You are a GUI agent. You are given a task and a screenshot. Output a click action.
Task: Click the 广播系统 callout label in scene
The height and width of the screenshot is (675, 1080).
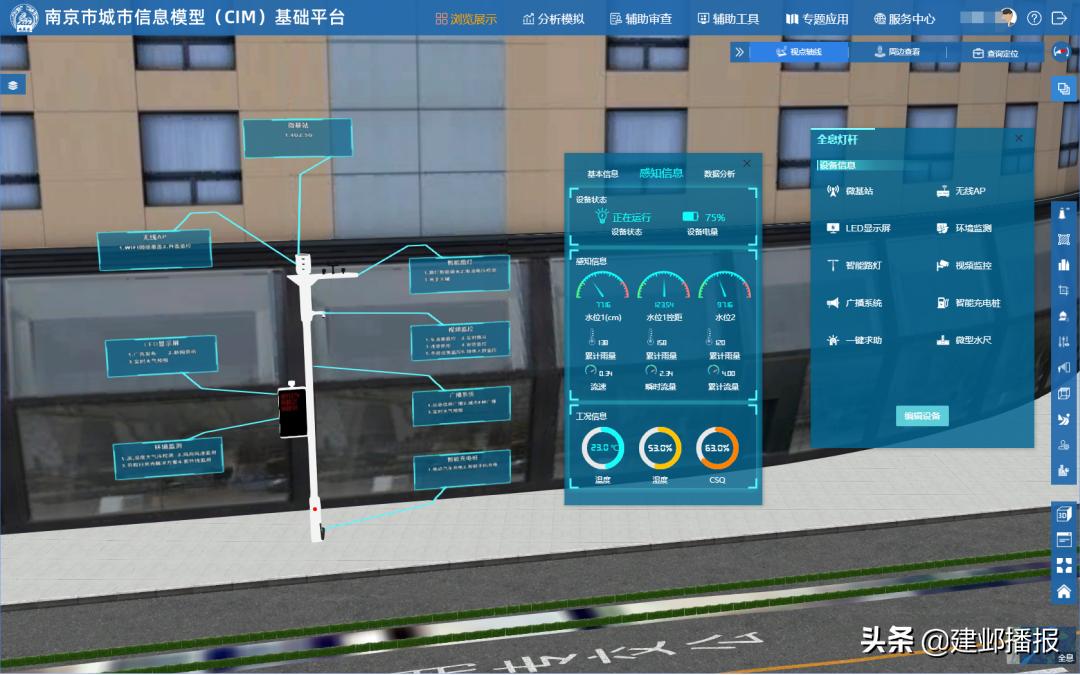[461, 406]
